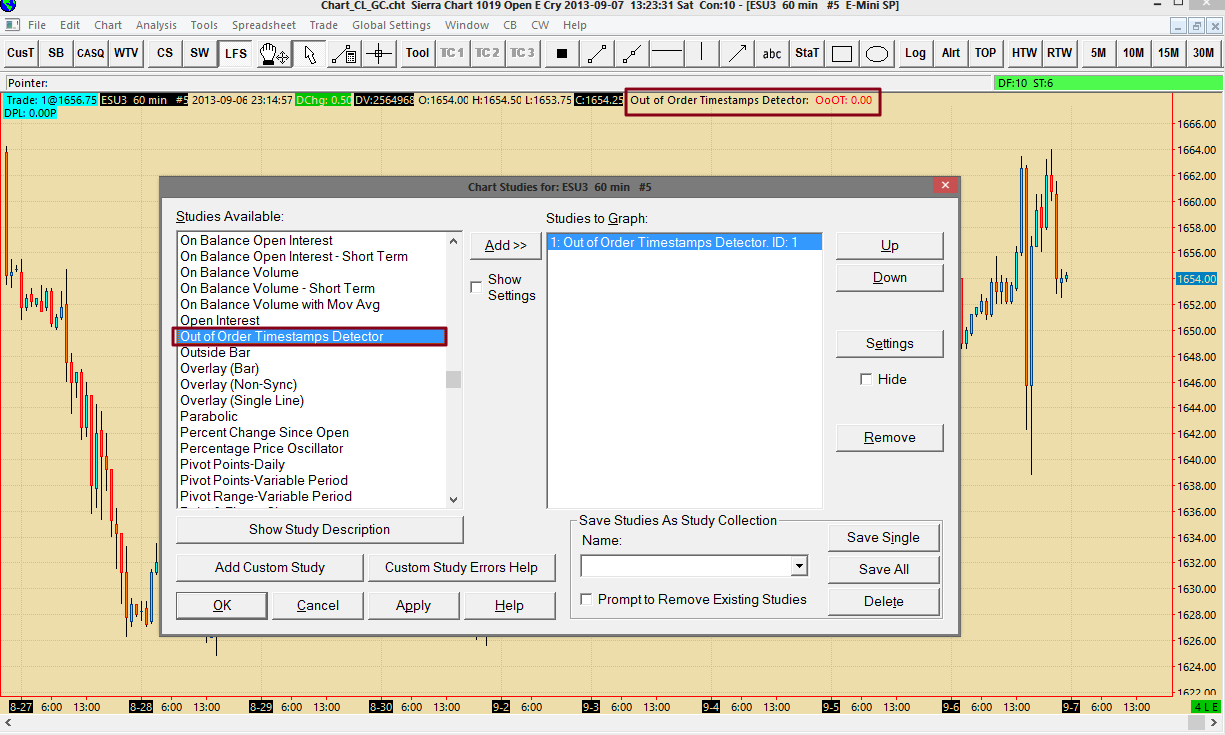Select the pointer arrow tool
Viewport: 1225px width, 735px height.
310,53
